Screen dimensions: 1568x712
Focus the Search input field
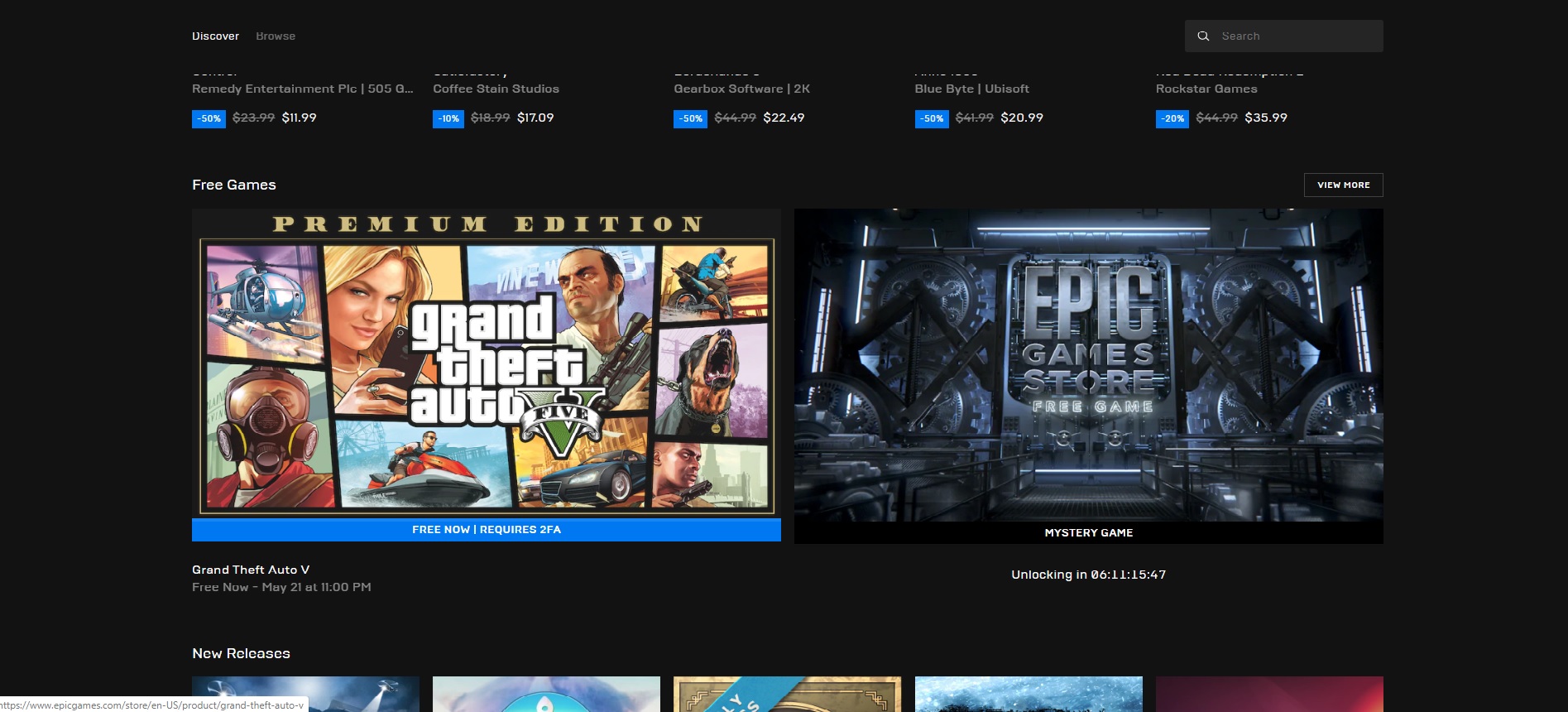1283,36
